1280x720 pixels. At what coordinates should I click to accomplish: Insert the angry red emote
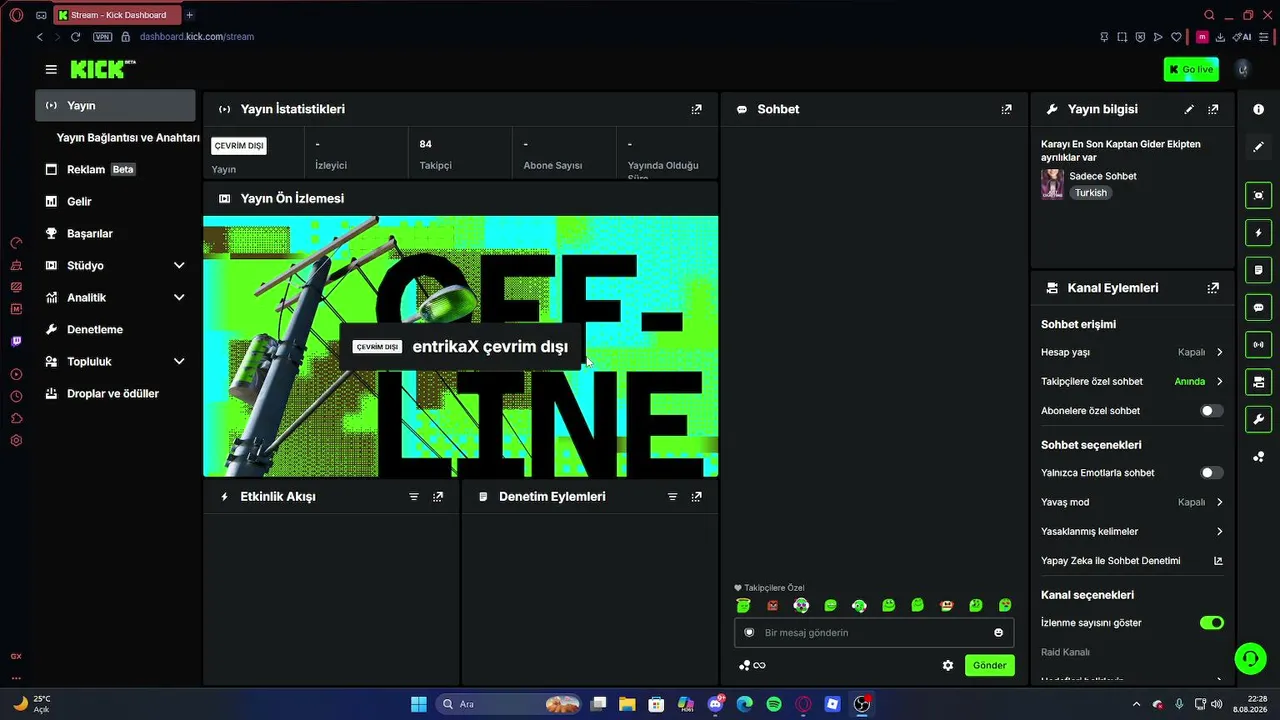pyautogui.click(x=772, y=605)
